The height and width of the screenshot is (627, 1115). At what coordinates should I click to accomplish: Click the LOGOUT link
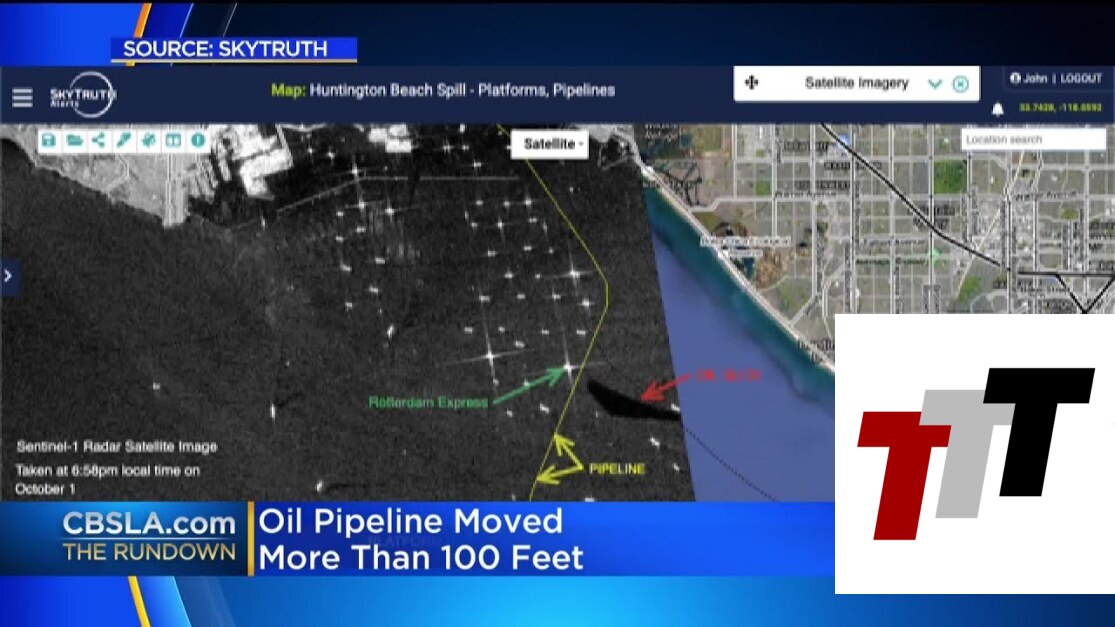[1080, 78]
